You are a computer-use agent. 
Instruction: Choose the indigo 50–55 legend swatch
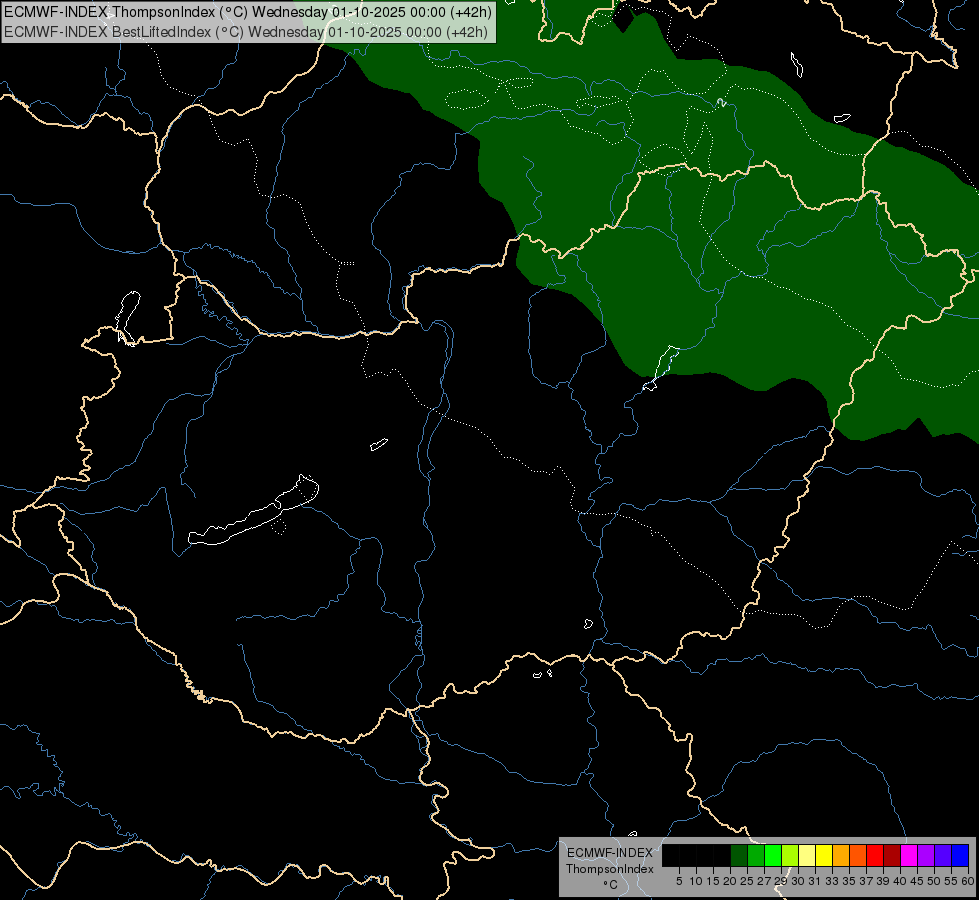click(943, 855)
